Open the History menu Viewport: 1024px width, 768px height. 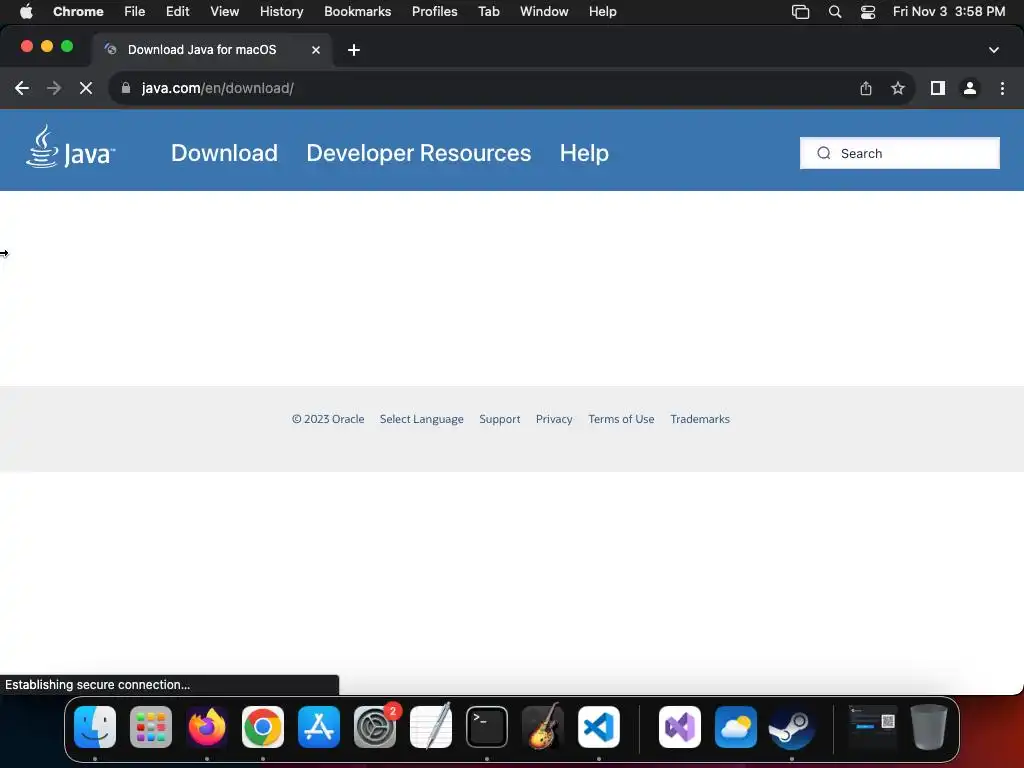pos(281,12)
